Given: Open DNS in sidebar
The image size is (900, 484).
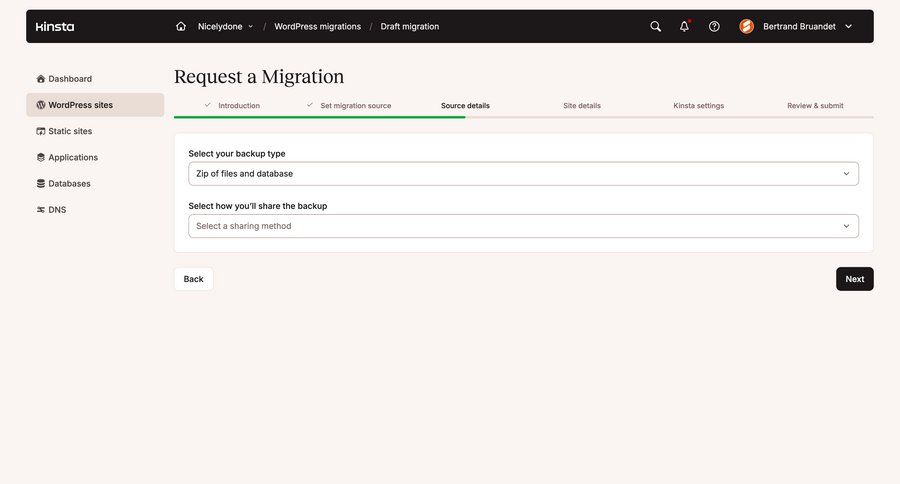Looking at the screenshot, I should (95, 210).
